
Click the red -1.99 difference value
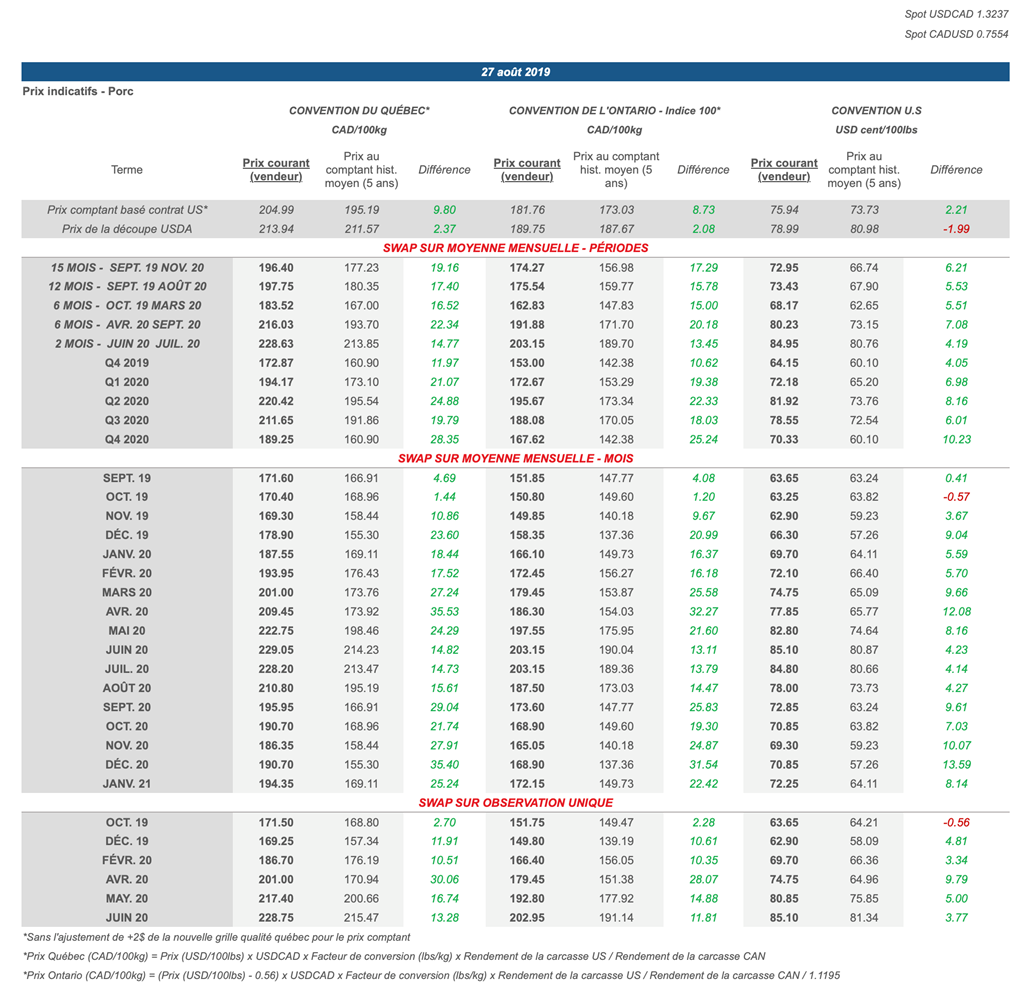click(956, 229)
